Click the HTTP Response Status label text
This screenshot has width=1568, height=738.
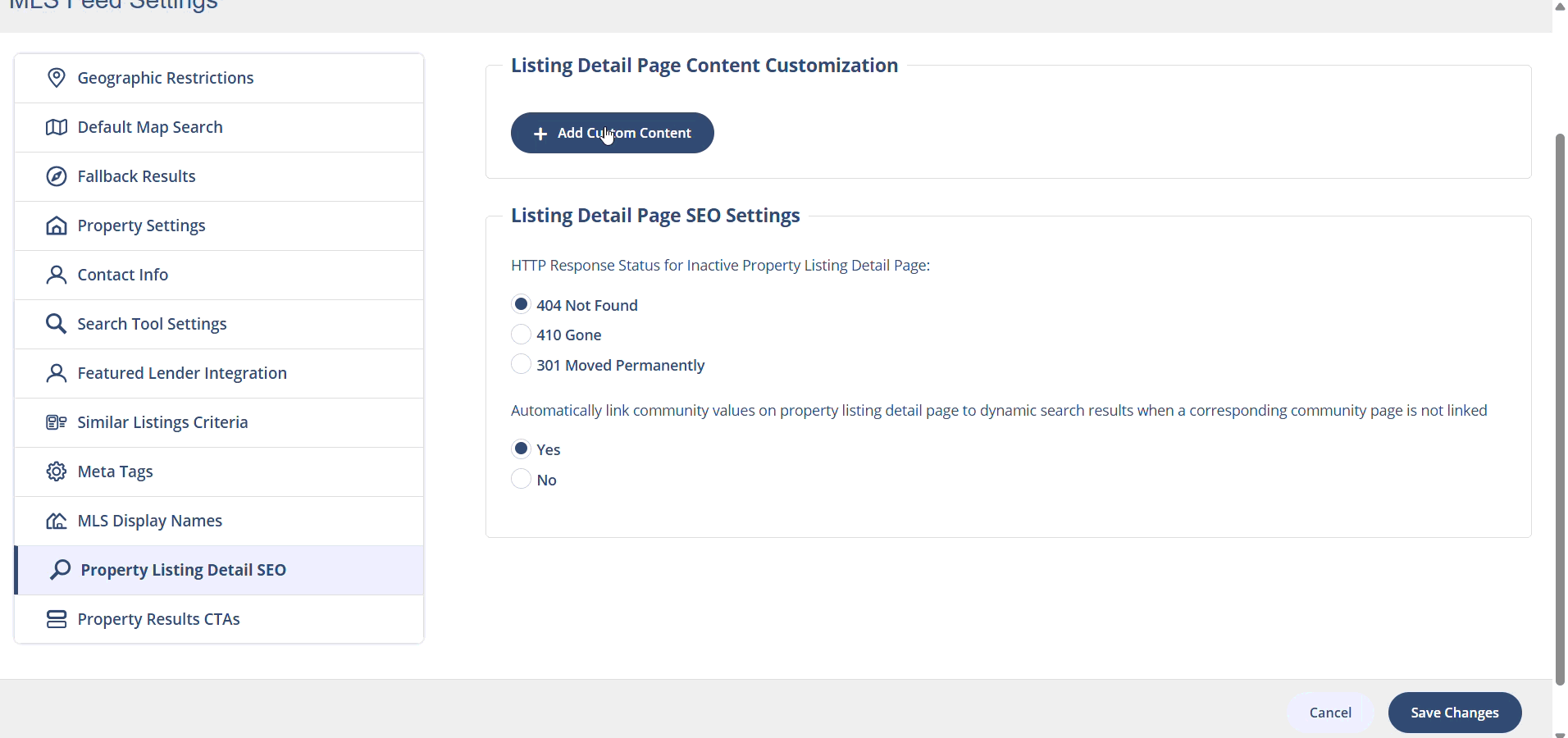point(720,266)
